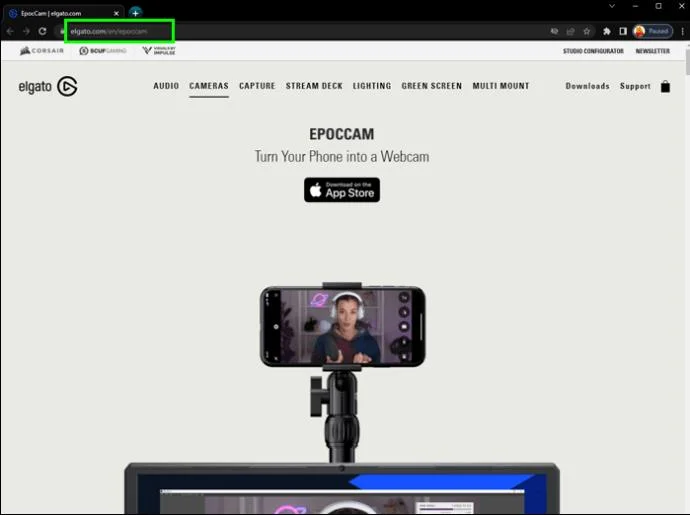Image resolution: width=690 pixels, height=515 pixels.
Task: Open the Chrome three-dot menu
Action: click(682, 31)
